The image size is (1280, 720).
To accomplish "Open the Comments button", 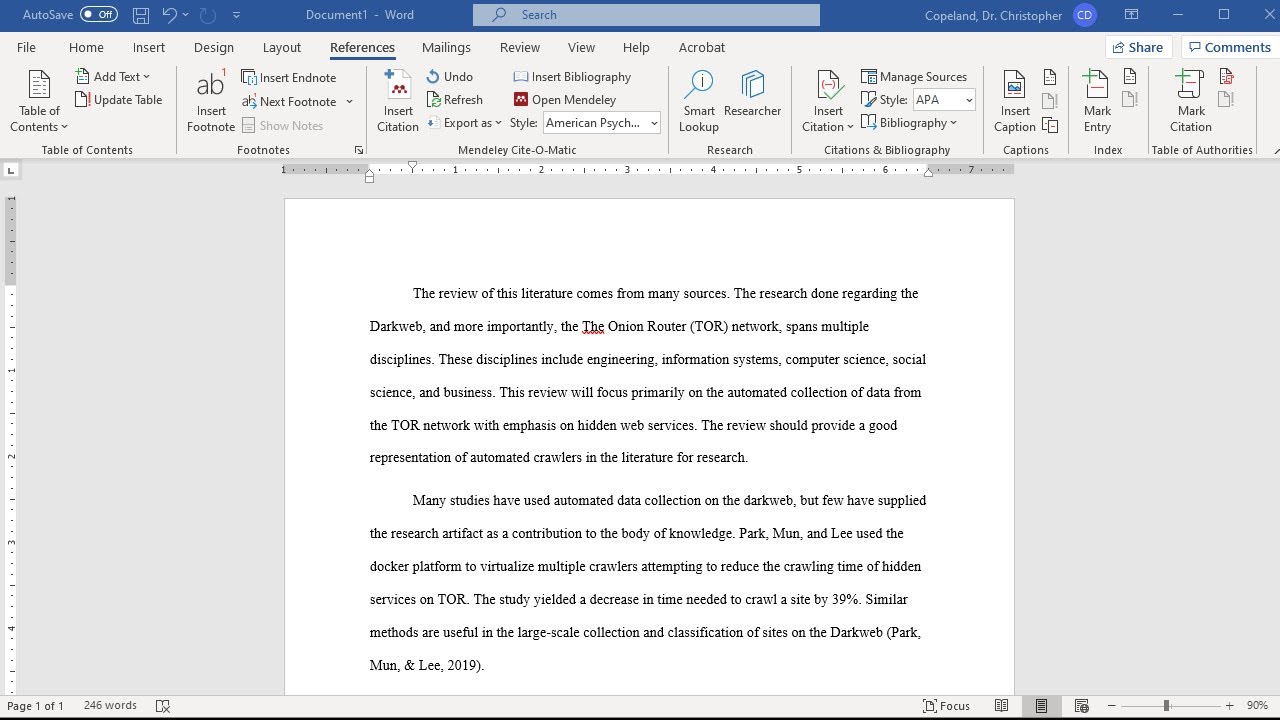I will pos(1229,47).
